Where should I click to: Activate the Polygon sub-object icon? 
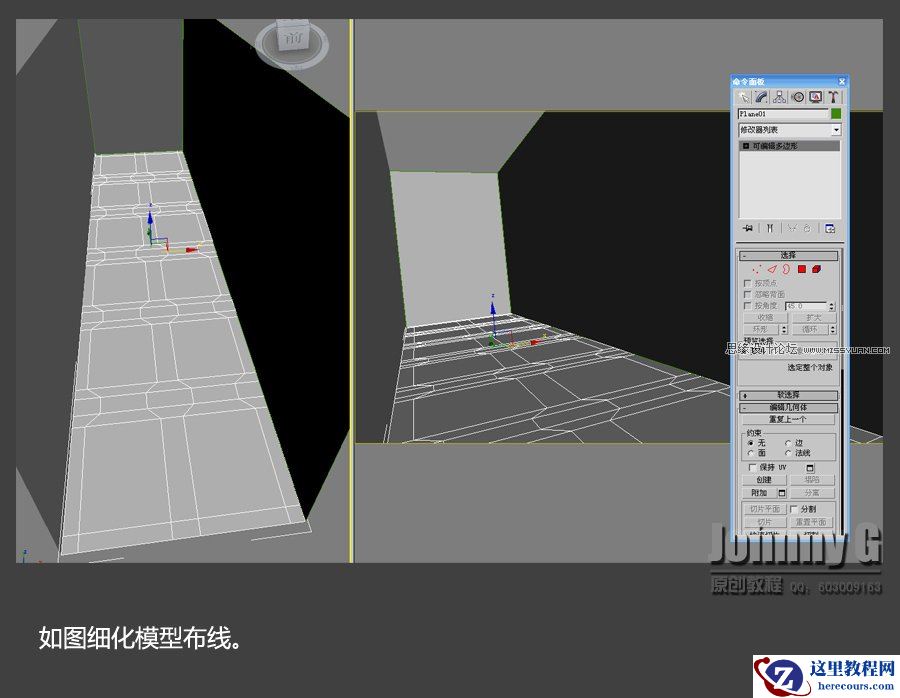tap(800, 268)
